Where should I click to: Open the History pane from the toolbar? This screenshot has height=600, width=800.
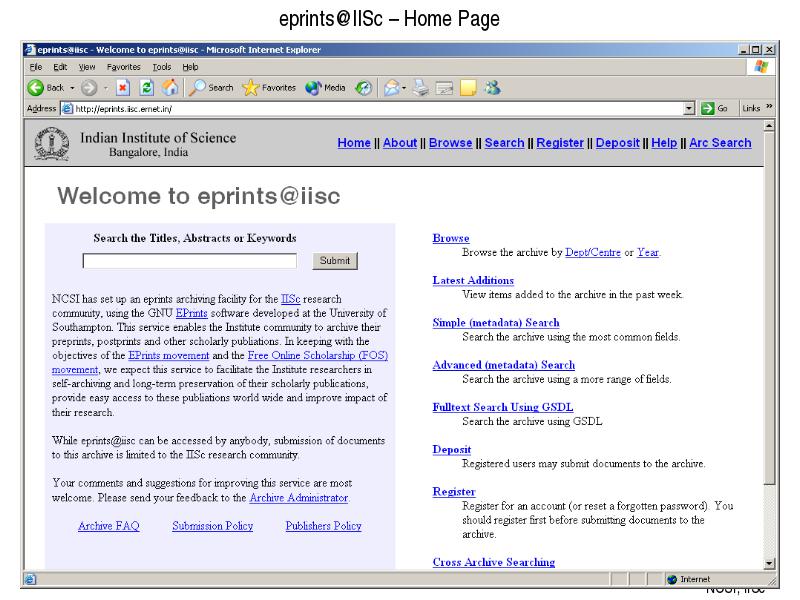[363, 88]
